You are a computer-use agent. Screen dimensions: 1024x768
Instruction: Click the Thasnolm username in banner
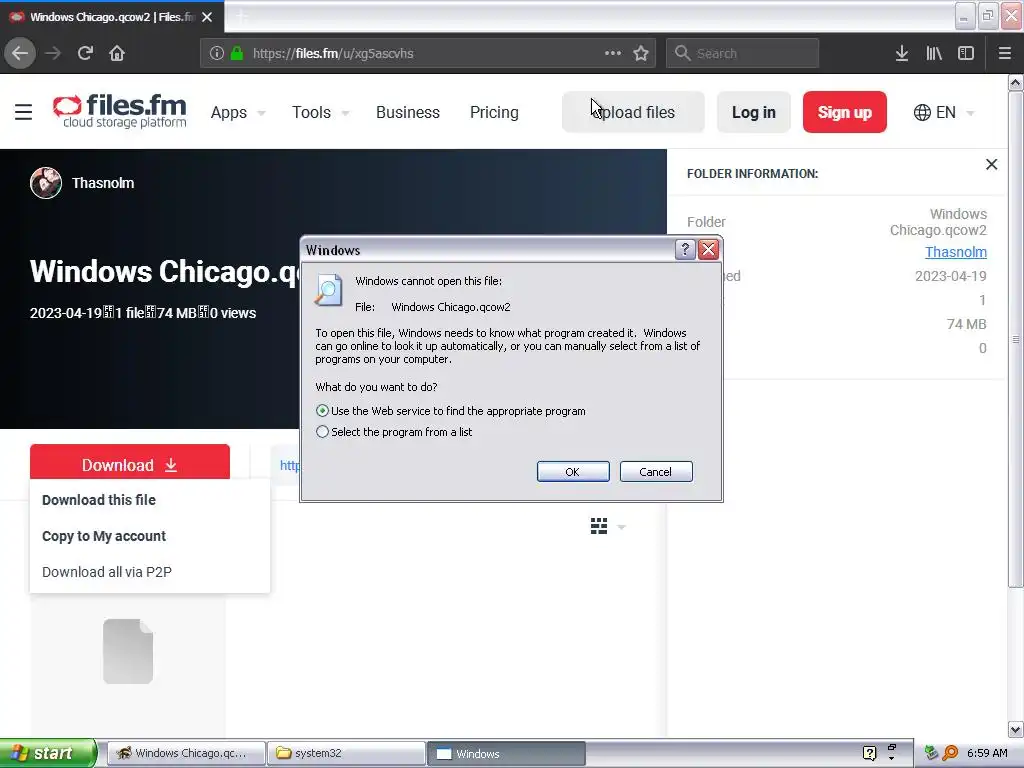[x=103, y=183]
